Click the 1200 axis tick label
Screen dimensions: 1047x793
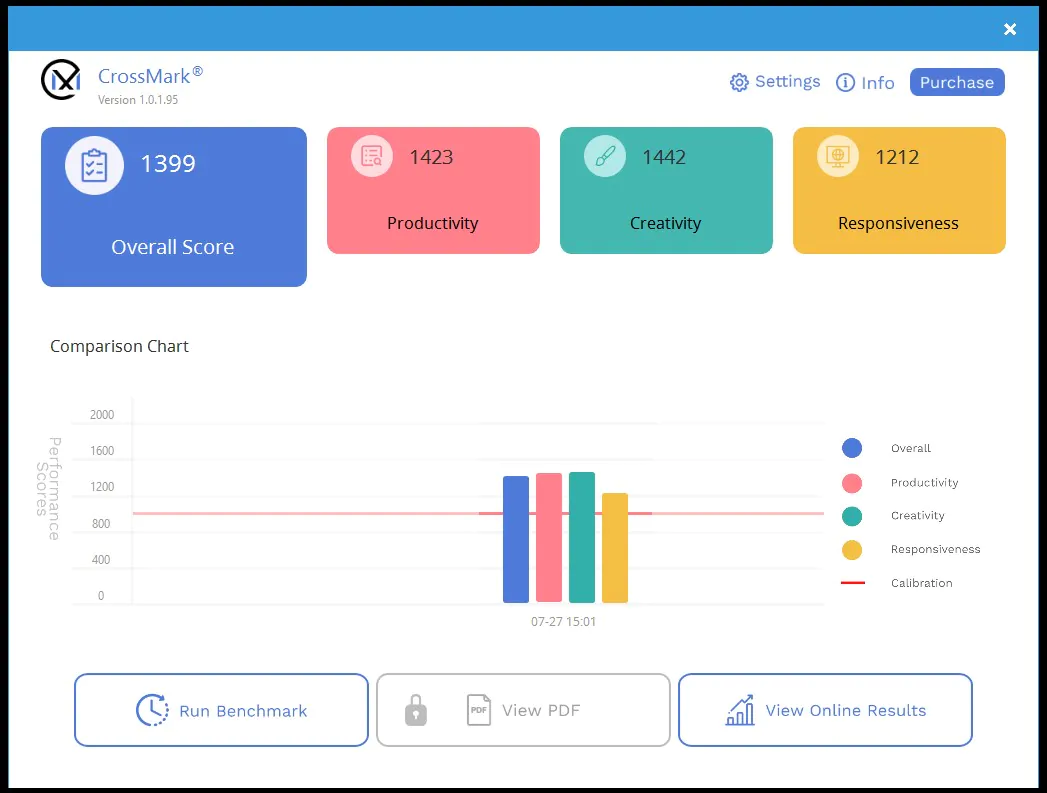click(x=102, y=487)
